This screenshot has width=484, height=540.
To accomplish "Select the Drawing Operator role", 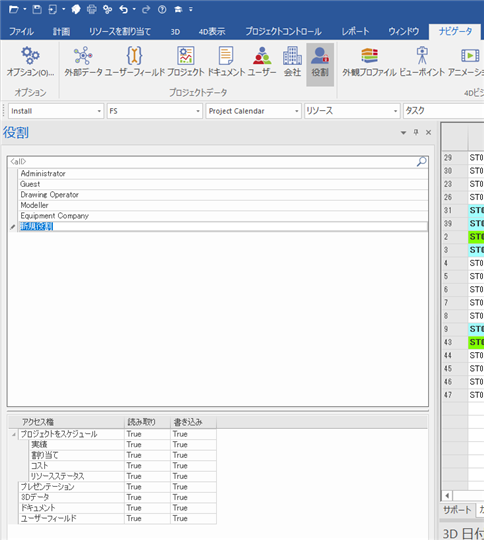I will pyautogui.click(x=223, y=195).
